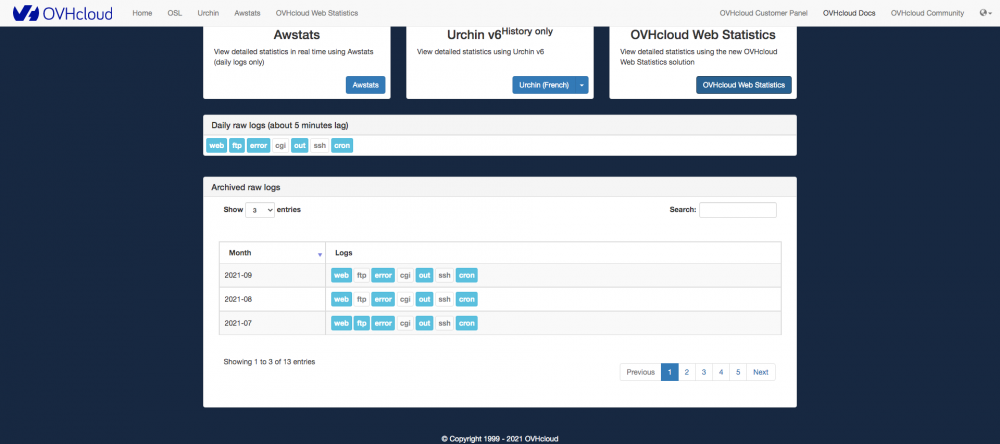Go to pagination page 4
Viewport: 1000px width, 444px height.
[x=721, y=372]
